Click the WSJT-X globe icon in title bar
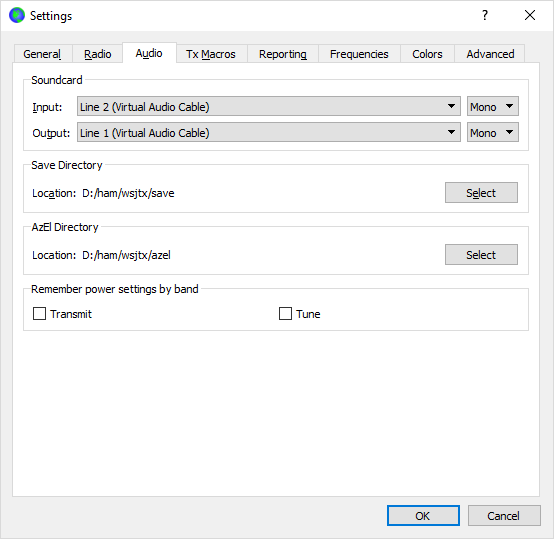This screenshot has height=539, width=554. 17,16
